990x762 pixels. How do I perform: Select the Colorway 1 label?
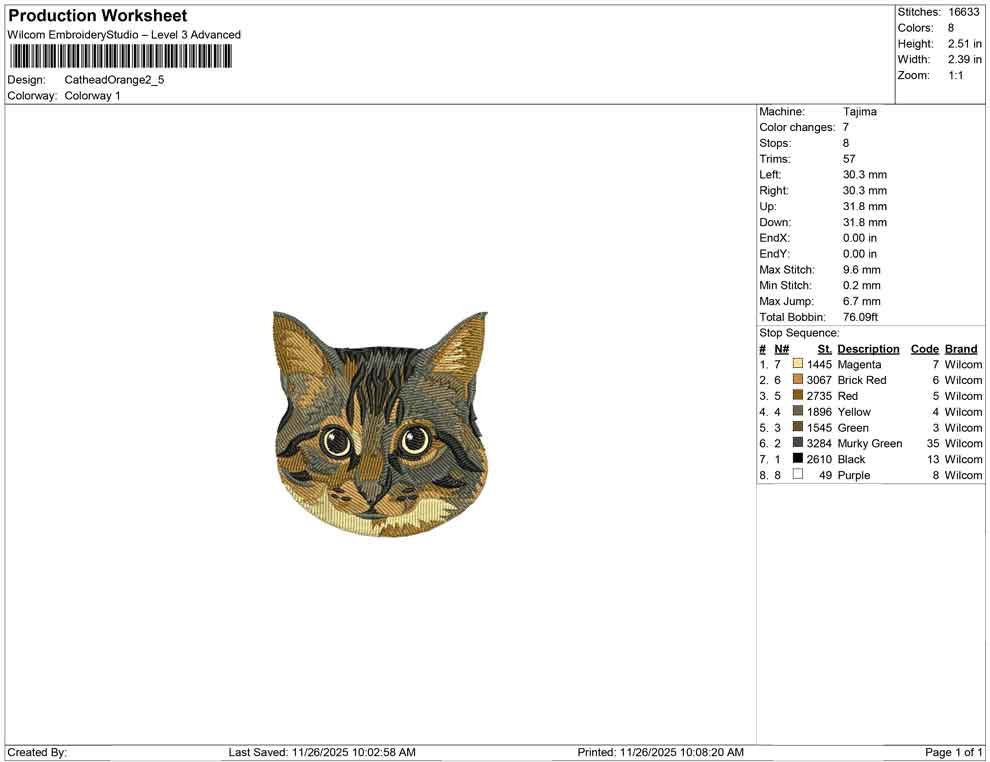(x=91, y=96)
